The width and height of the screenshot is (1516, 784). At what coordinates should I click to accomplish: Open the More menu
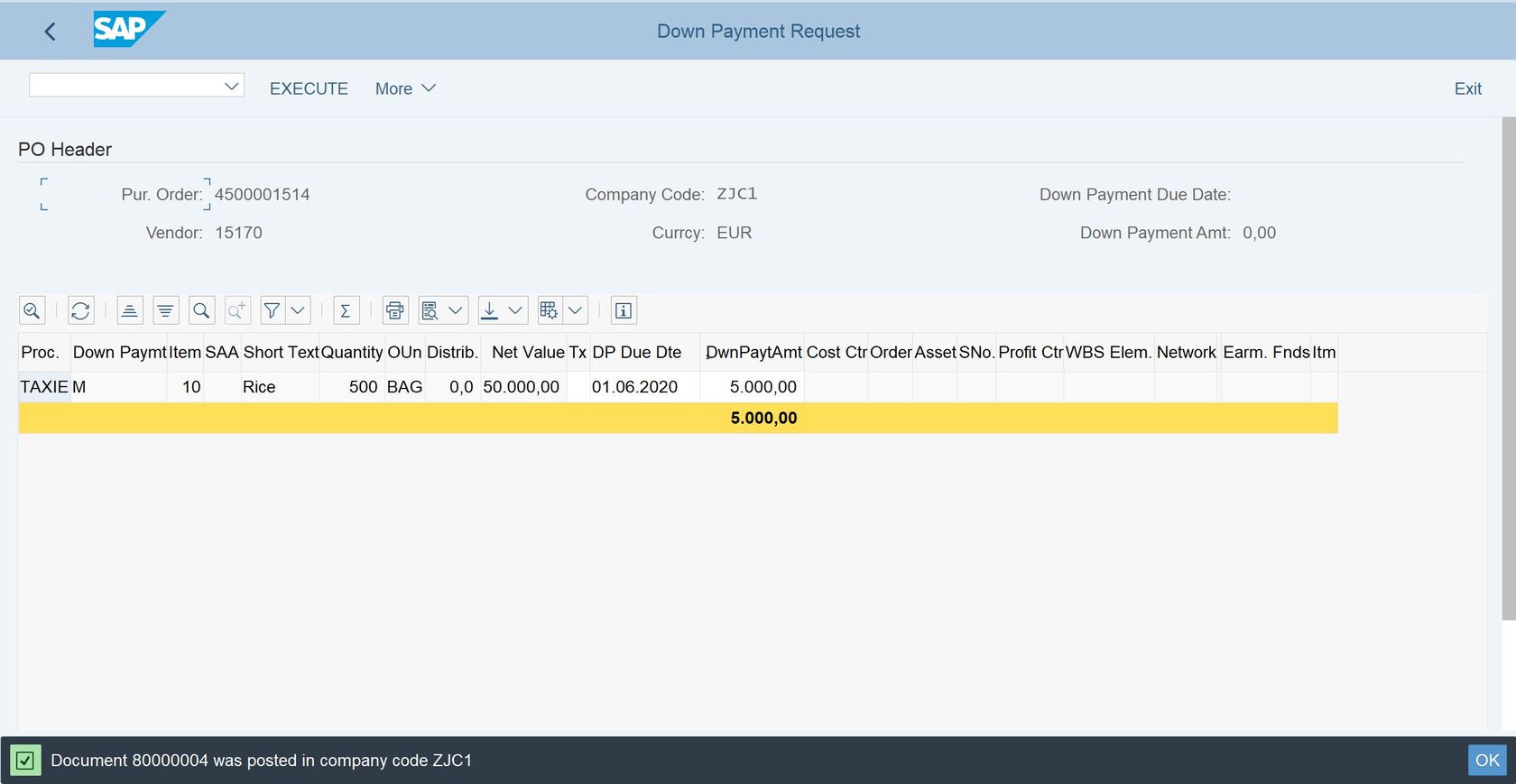click(x=405, y=88)
